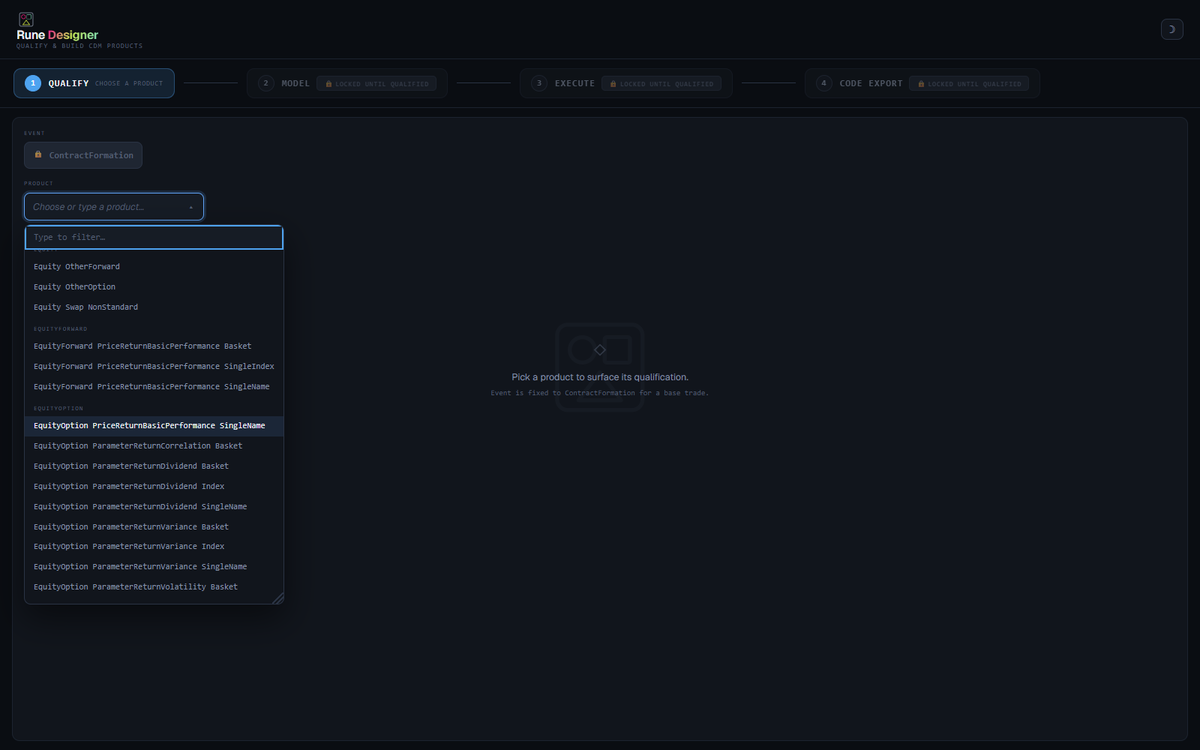
Task: Select EquityOption ParameterReturnVariance SingleName
Action: click(x=154, y=567)
